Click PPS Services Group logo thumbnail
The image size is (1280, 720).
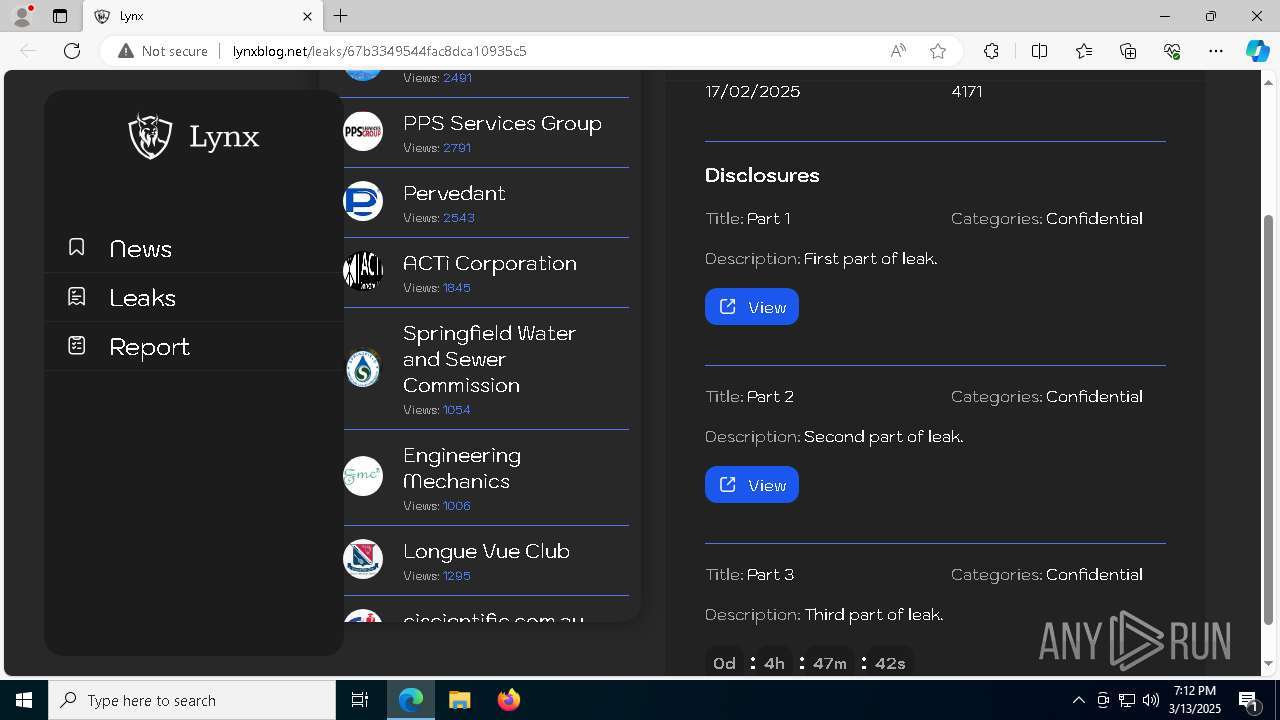point(363,131)
